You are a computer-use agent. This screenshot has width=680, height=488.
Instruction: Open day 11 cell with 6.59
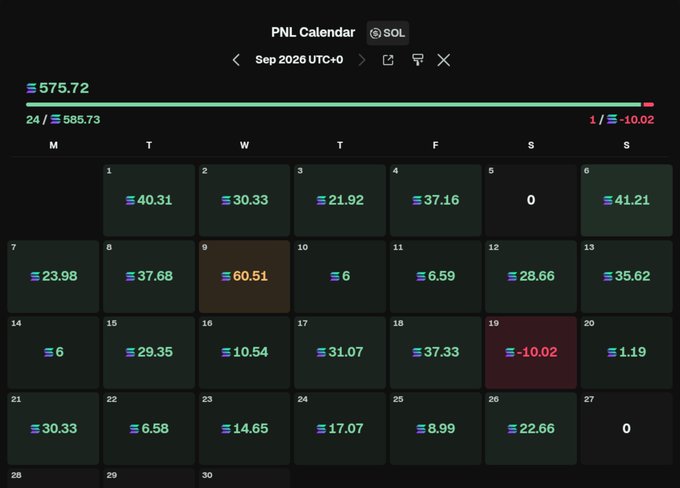coord(435,276)
